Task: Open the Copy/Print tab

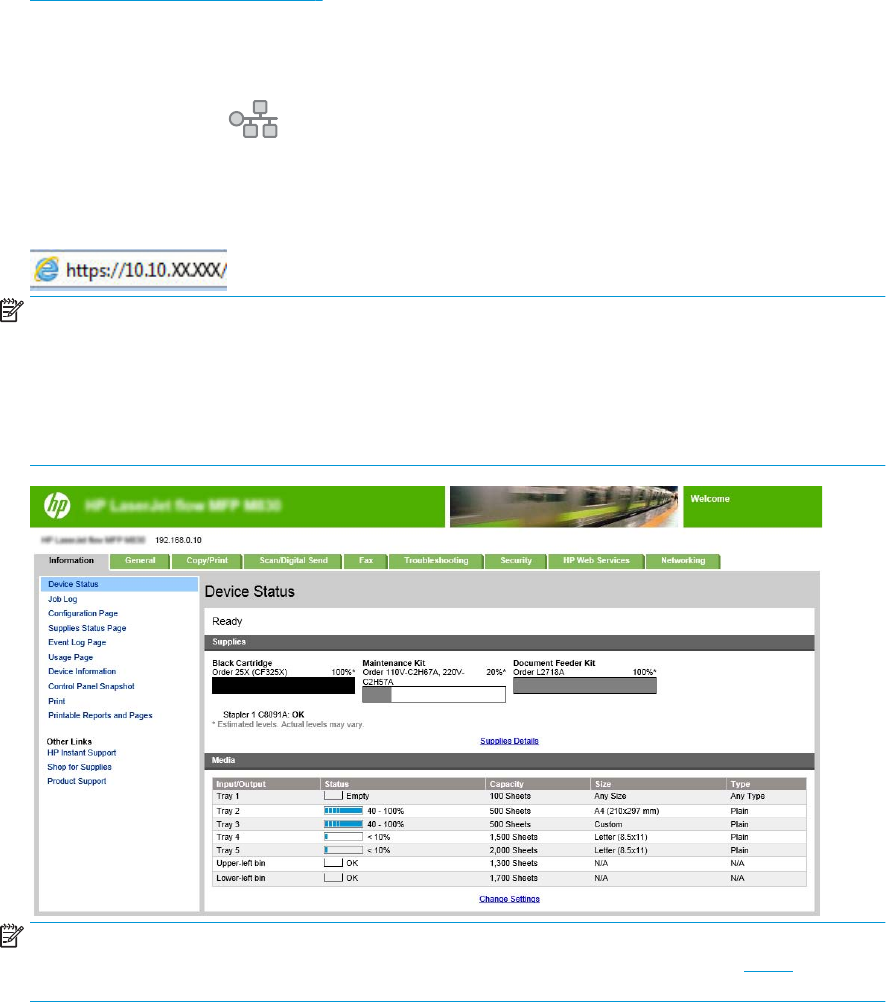Action: pos(207,561)
